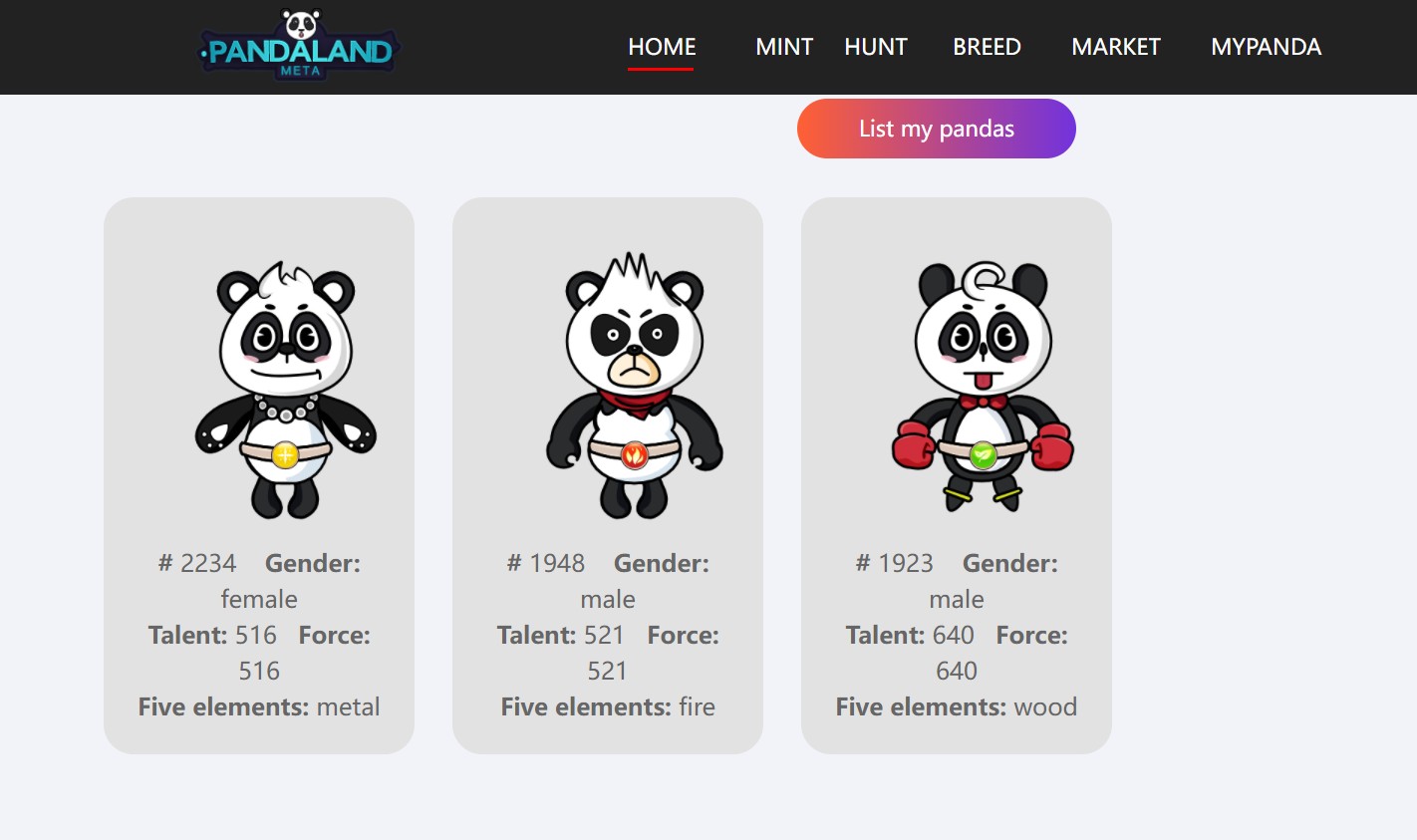Click Five elements: fire label

[x=608, y=706]
